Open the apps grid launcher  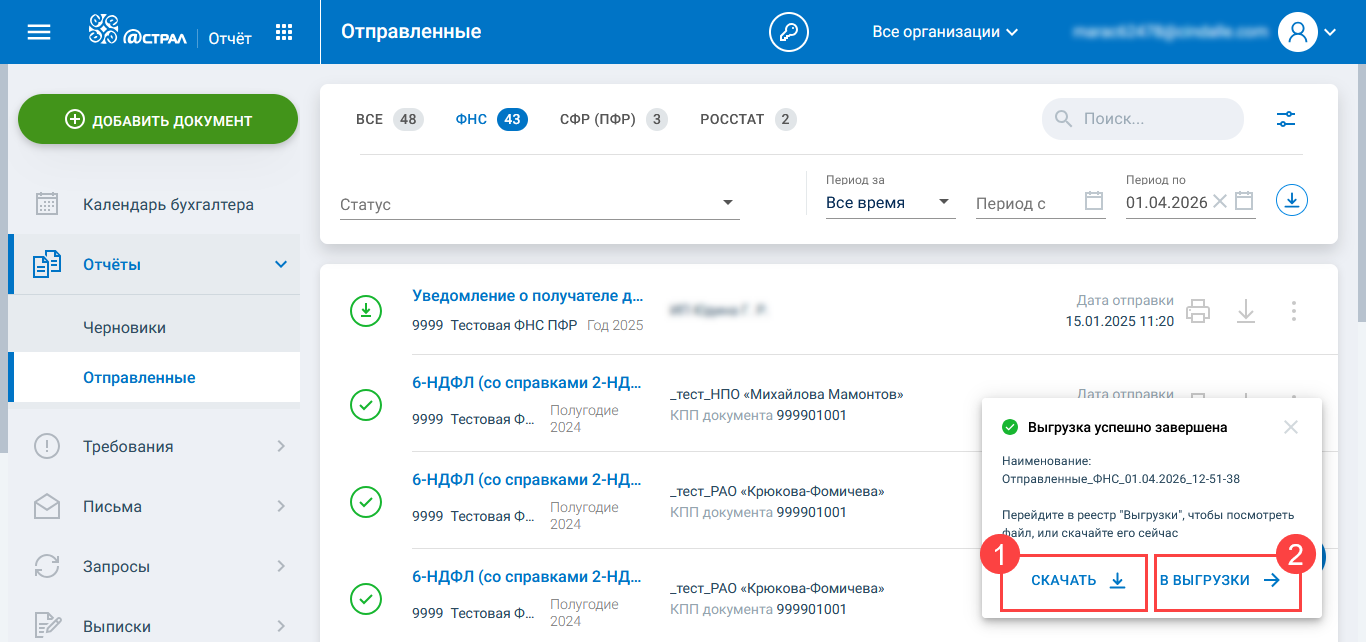[284, 32]
